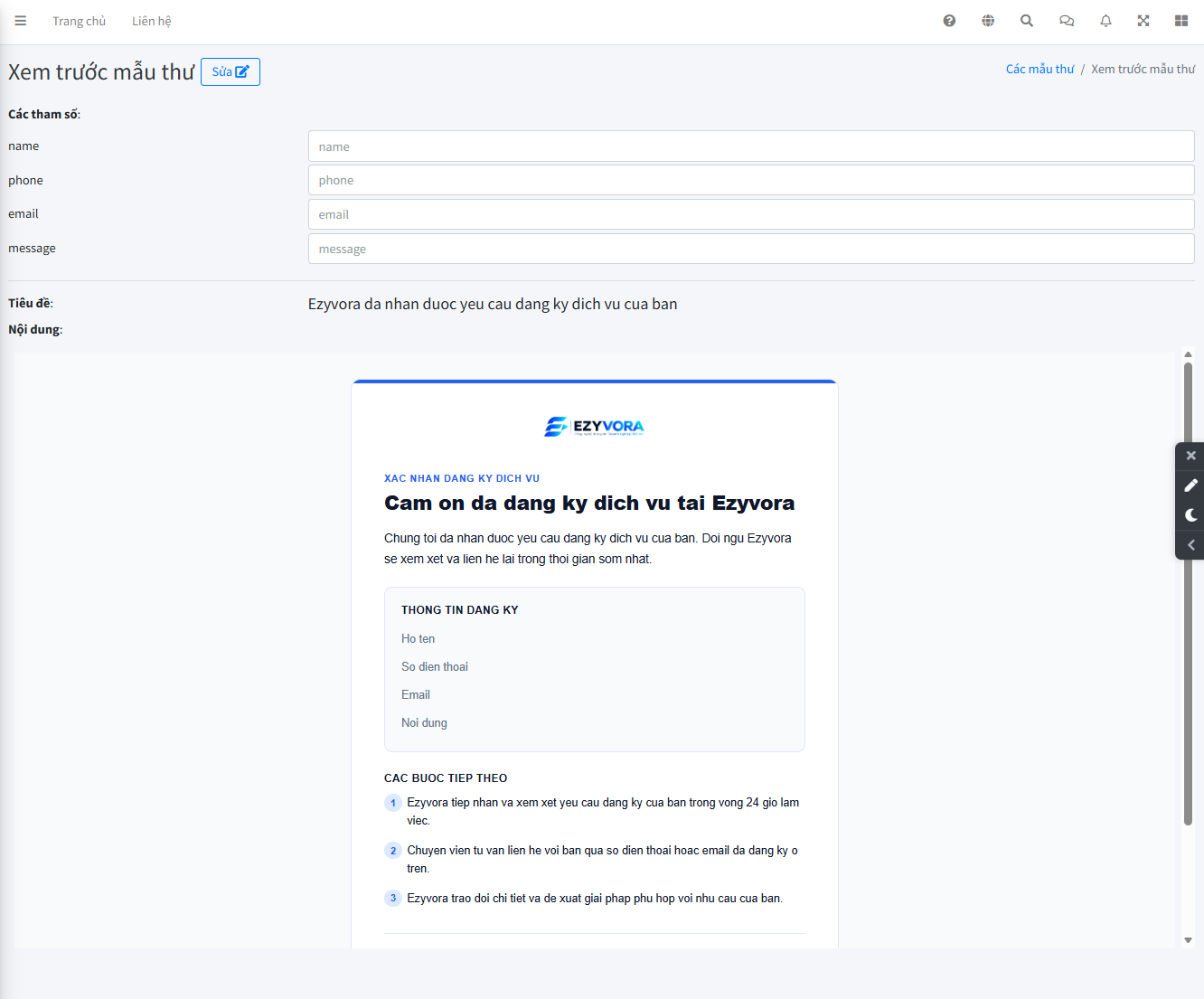Open Các mẫu thư breadcrumb link
The image size is (1204, 999).
coord(1039,69)
